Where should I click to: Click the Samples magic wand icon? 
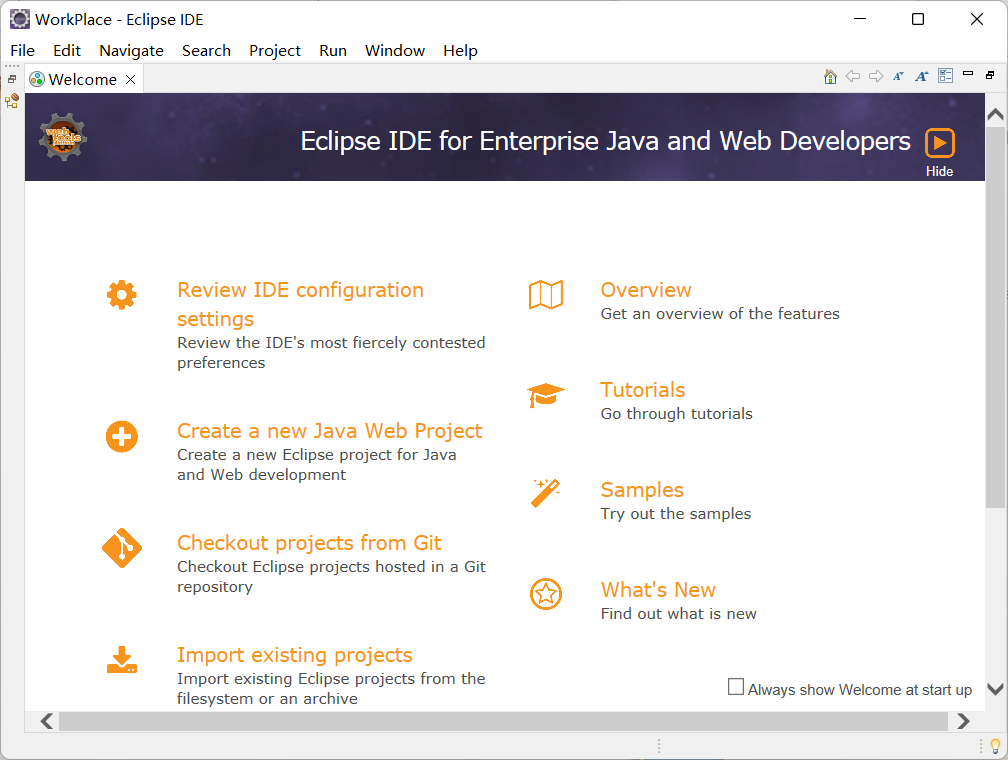pos(546,493)
